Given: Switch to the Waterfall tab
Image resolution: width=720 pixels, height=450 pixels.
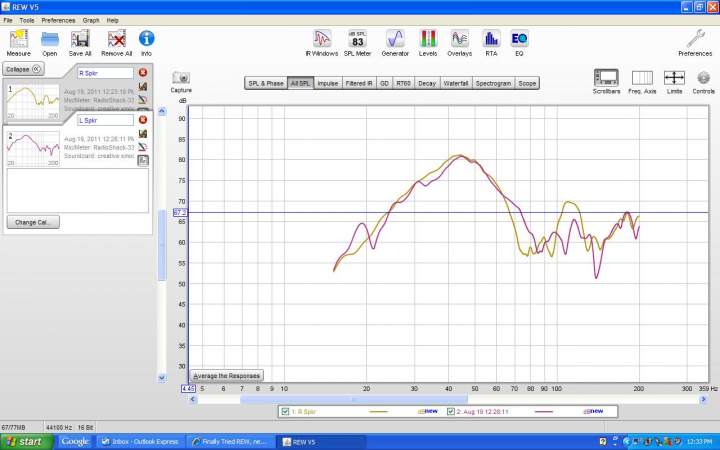Looking at the screenshot, I should 456,84.
